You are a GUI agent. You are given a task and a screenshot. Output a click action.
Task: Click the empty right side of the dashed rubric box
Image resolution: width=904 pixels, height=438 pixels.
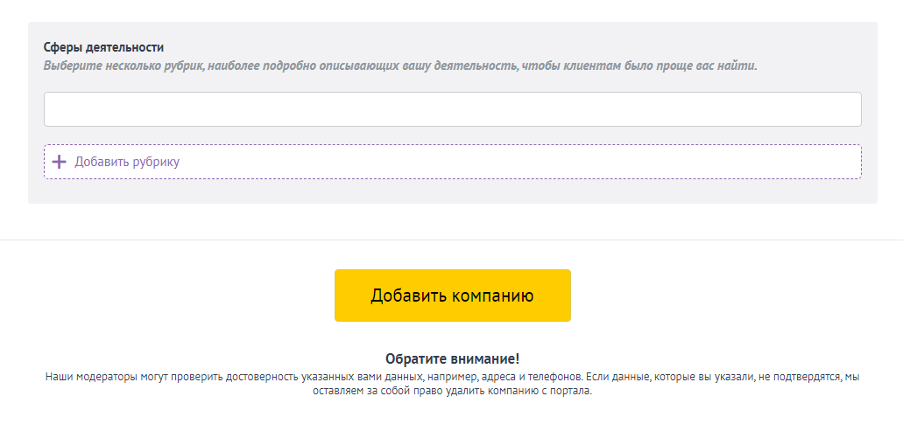click(700, 162)
